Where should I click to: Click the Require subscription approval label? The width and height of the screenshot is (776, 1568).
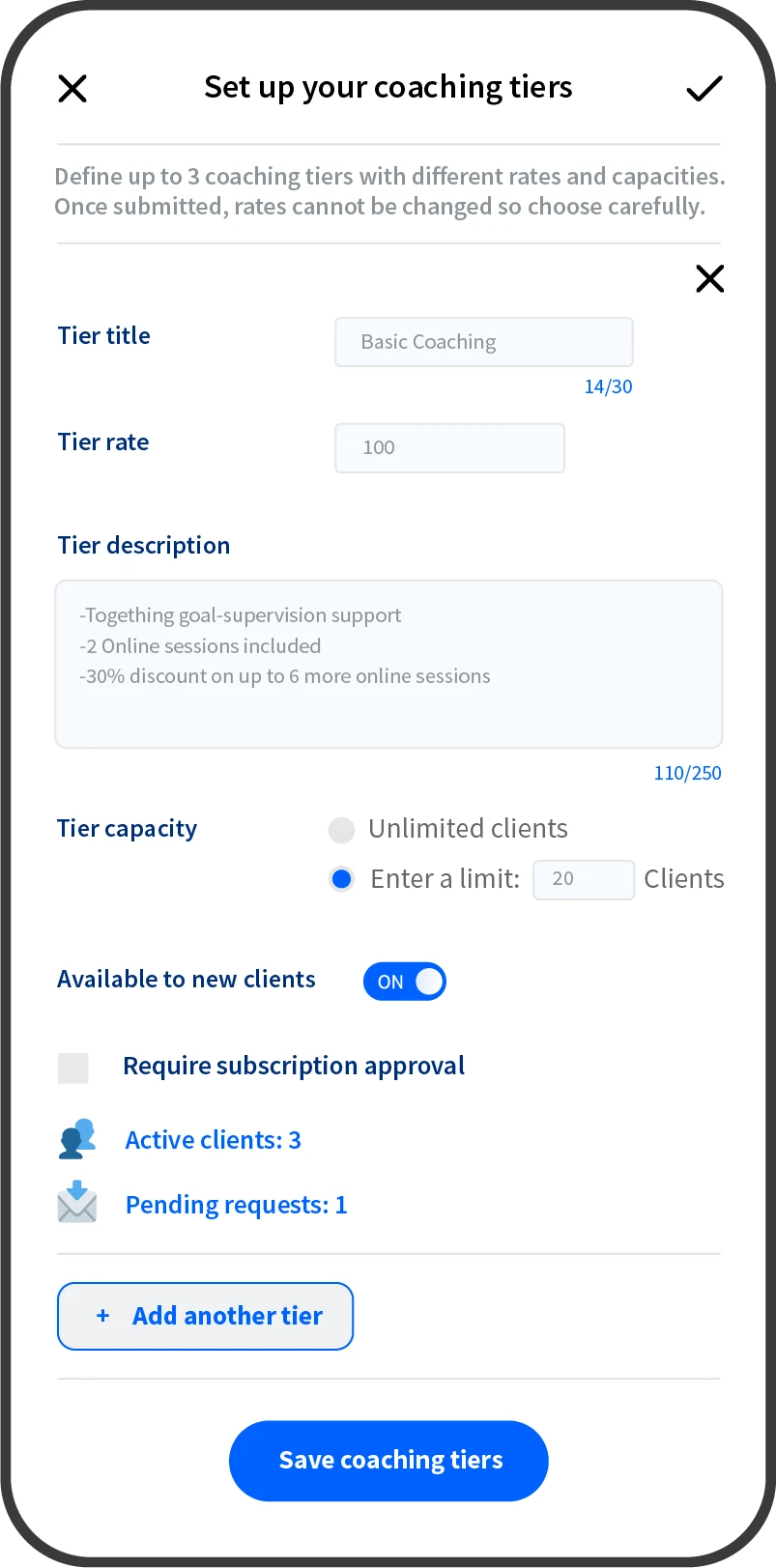tap(294, 1066)
